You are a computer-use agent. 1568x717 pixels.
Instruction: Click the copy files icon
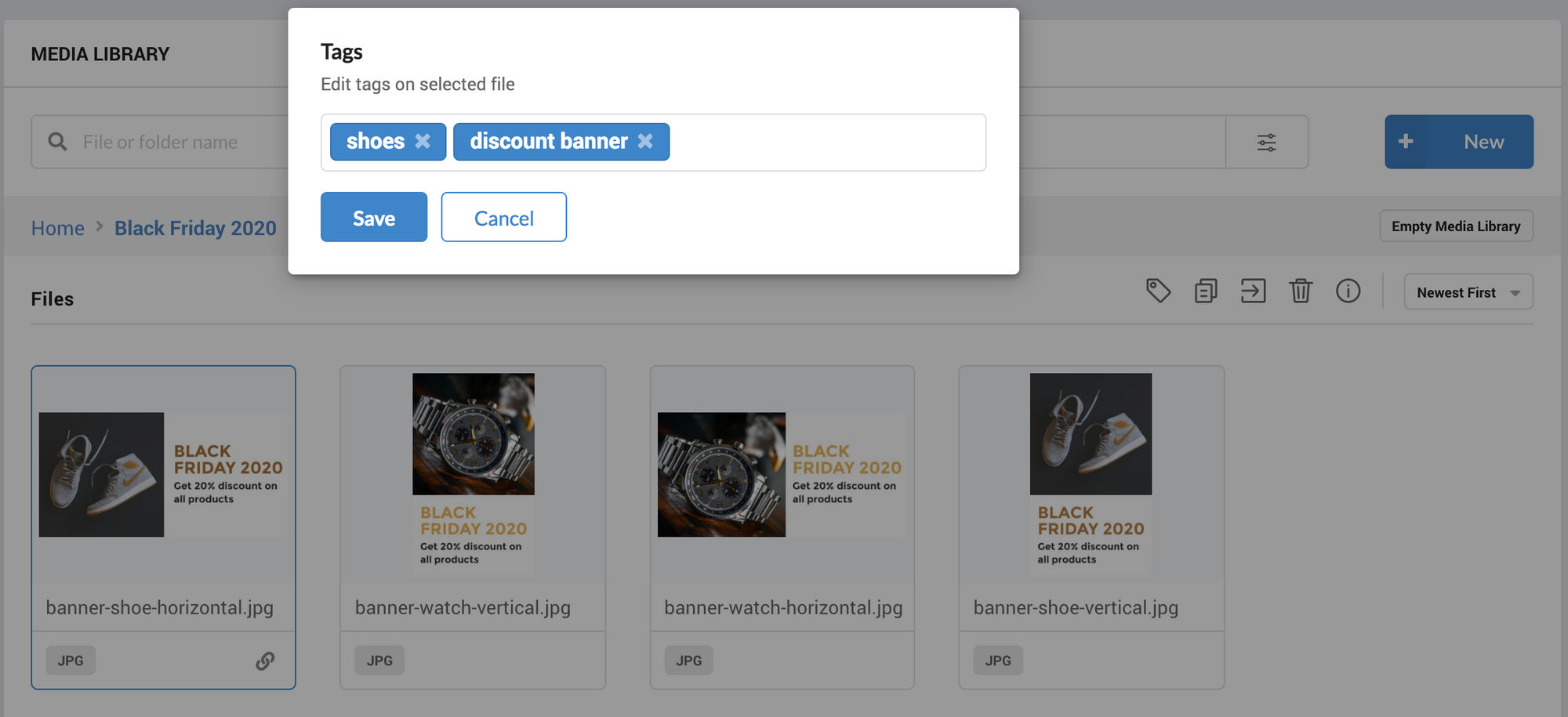(1206, 292)
